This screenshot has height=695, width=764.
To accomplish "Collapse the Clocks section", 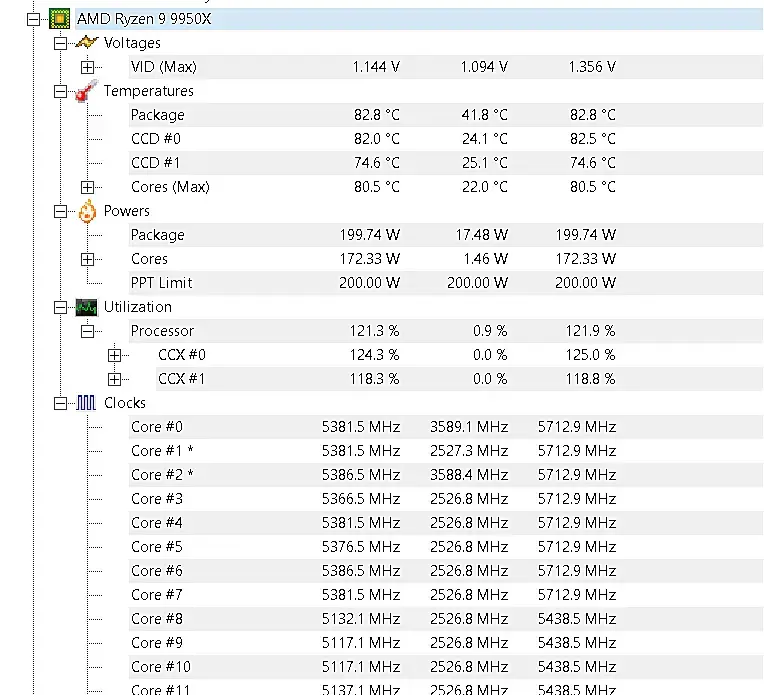I will (x=60, y=404).
